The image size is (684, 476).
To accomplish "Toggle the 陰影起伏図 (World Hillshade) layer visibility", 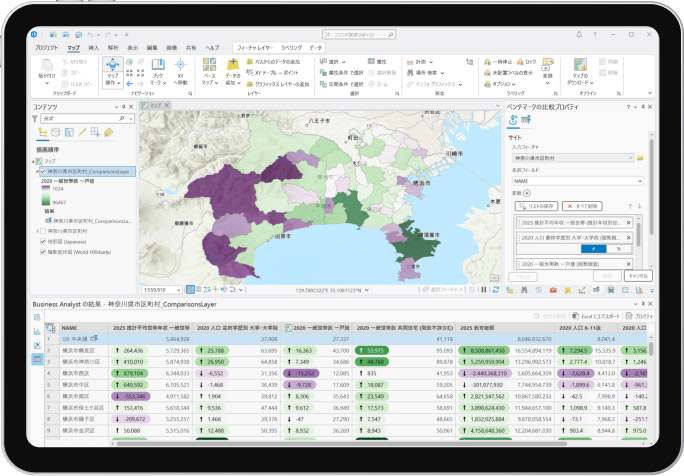I will pyautogui.click(x=42, y=251).
